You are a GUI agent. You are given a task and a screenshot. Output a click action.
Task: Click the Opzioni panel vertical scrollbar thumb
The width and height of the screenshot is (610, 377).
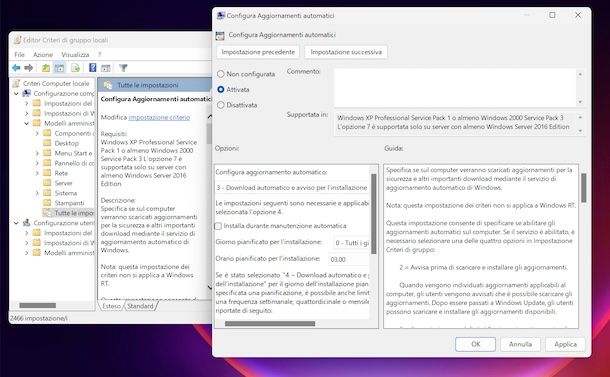[373, 214]
